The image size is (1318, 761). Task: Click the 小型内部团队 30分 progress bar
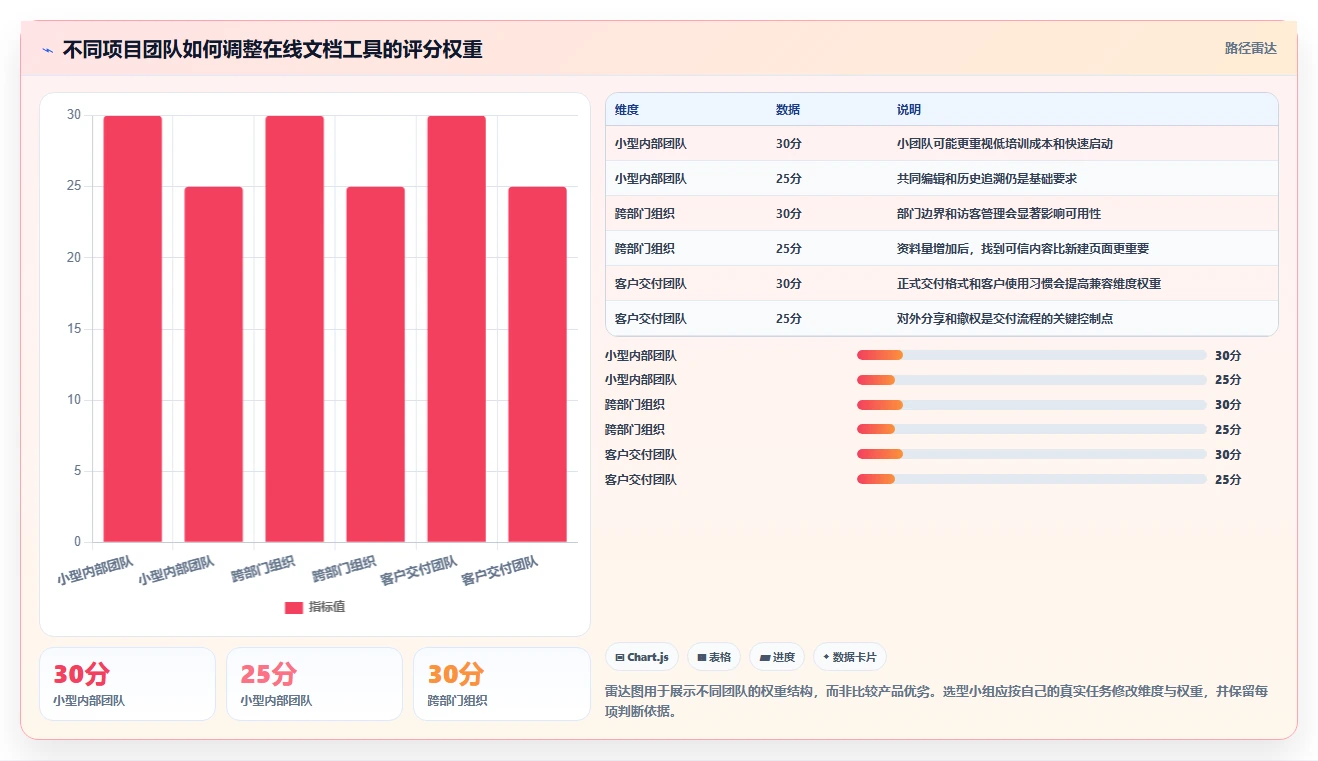(1031, 355)
